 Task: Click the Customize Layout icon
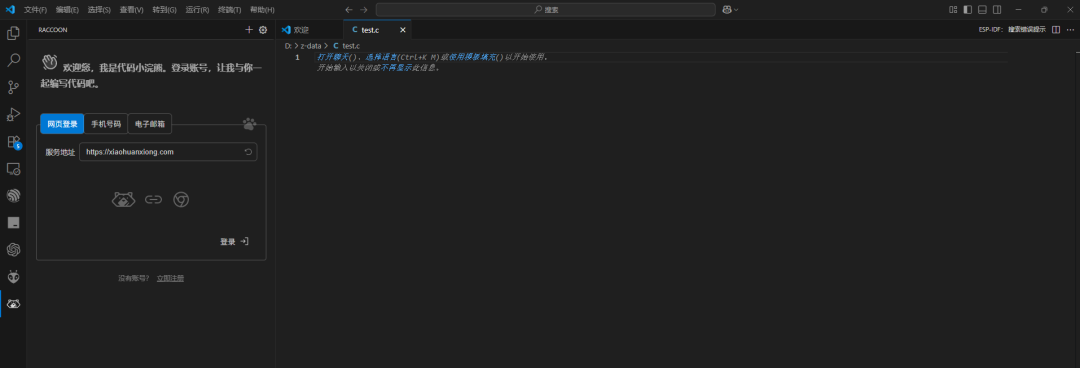pyautogui.click(x=953, y=10)
